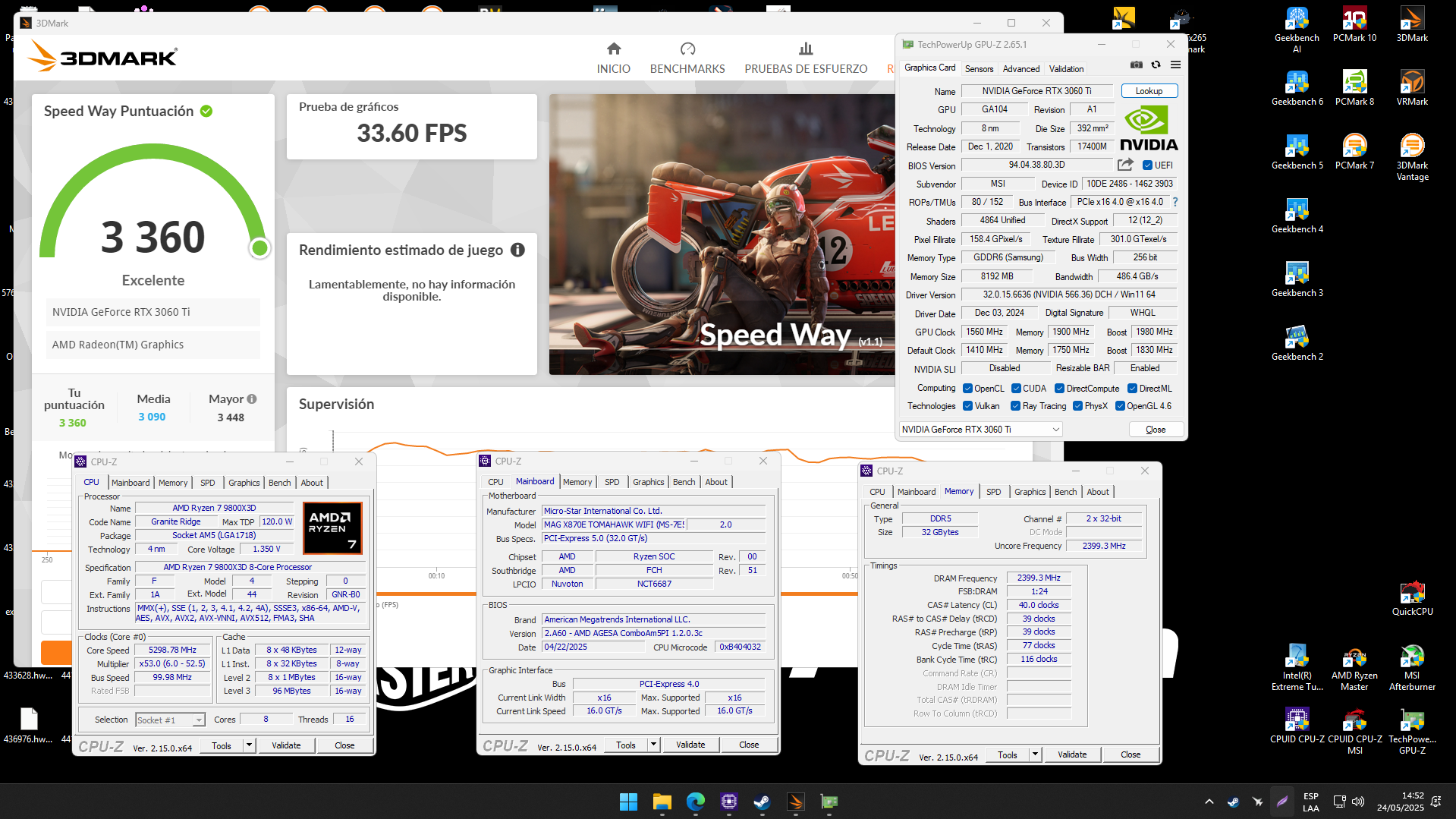Expand Tools arrow in CPU tab window
This screenshot has height=819, width=1456.
(249, 745)
